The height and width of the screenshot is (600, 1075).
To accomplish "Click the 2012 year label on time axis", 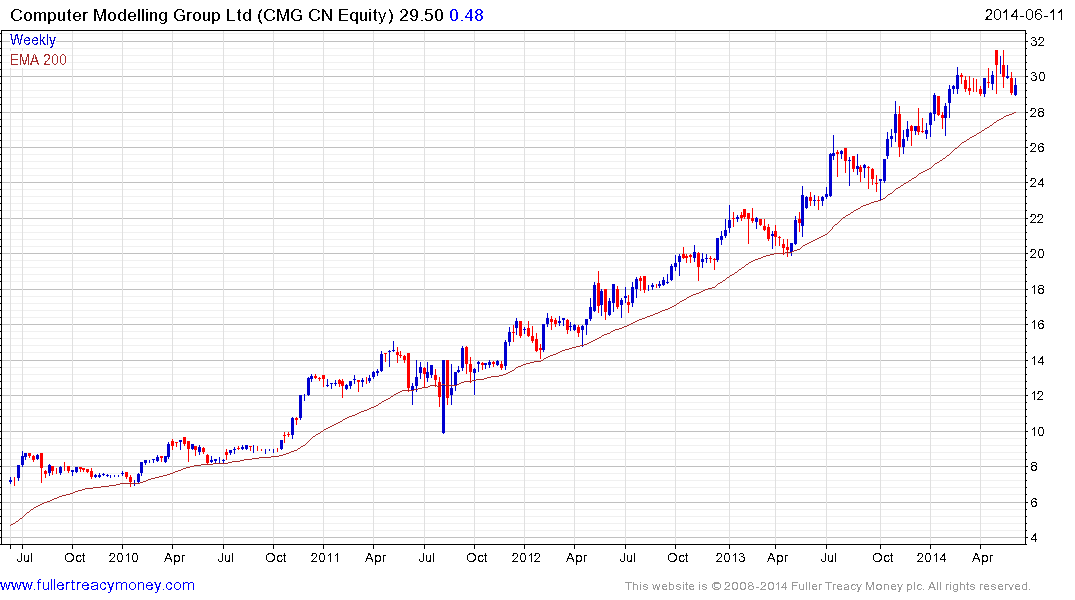I will (x=526, y=557).
